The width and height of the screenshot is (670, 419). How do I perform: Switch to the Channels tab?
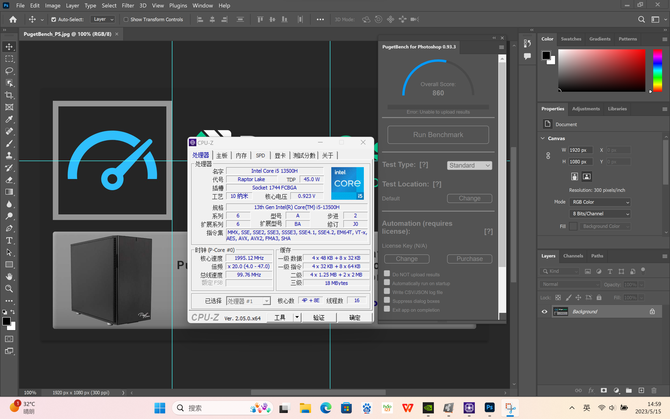(573, 256)
